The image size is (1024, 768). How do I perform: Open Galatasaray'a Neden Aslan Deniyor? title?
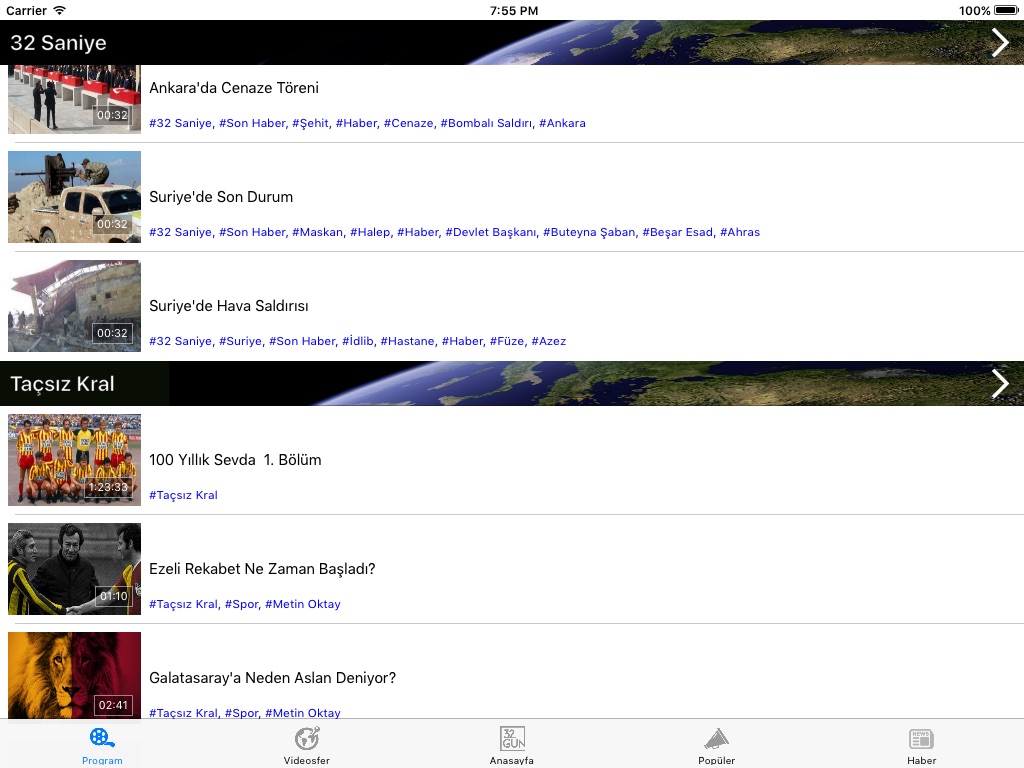[272, 678]
